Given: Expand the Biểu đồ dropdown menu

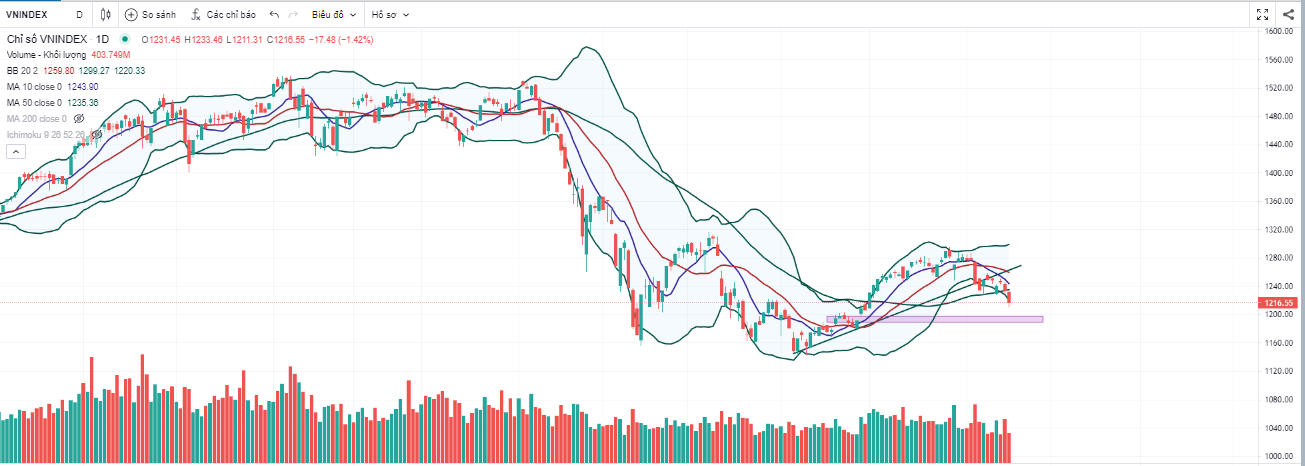Looking at the screenshot, I should pyautogui.click(x=334, y=15).
